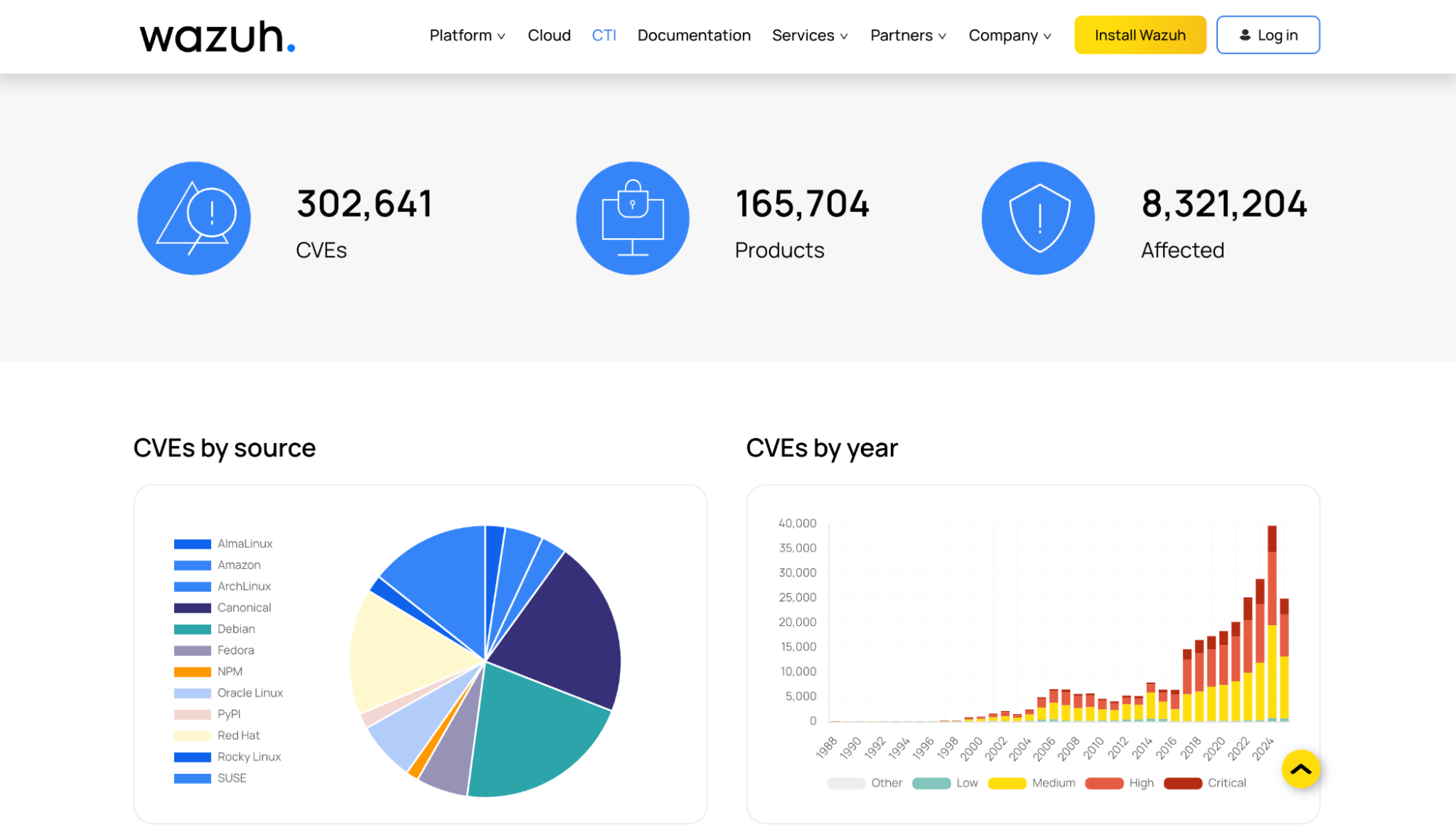Toggle SUSE in the pie legend

click(210, 778)
